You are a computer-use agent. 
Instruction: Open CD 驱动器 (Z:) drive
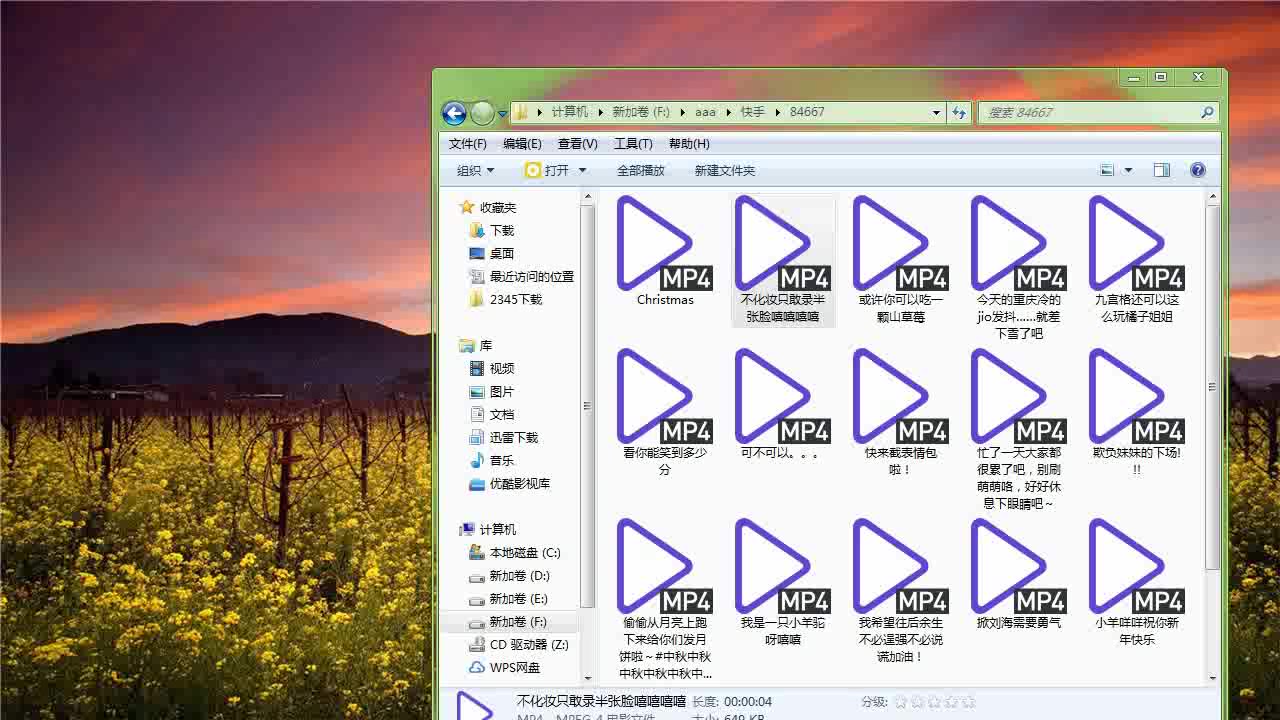pyautogui.click(x=519, y=644)
